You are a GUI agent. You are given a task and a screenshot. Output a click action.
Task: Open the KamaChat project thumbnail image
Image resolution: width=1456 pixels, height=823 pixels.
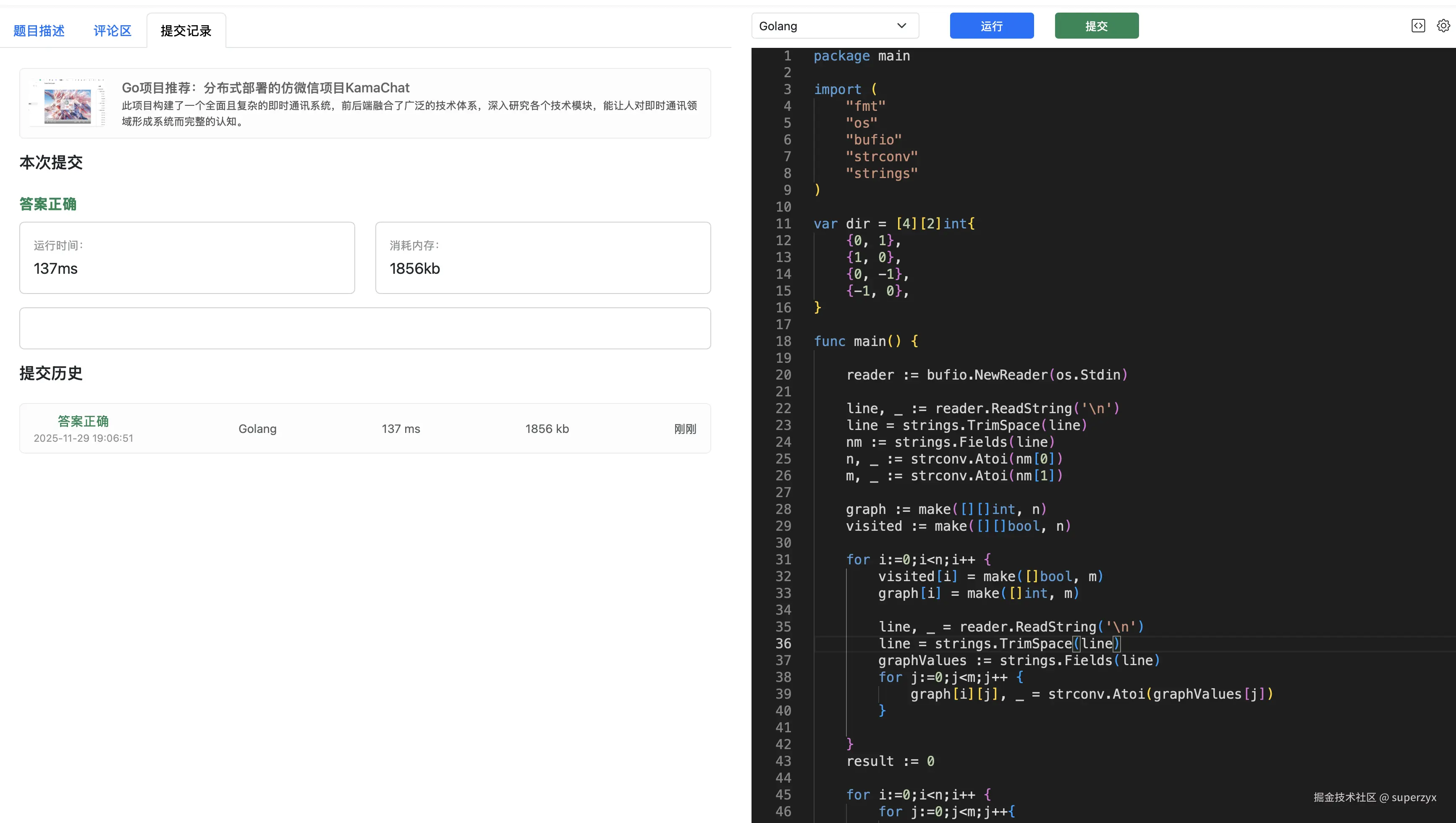coord(67,103)
